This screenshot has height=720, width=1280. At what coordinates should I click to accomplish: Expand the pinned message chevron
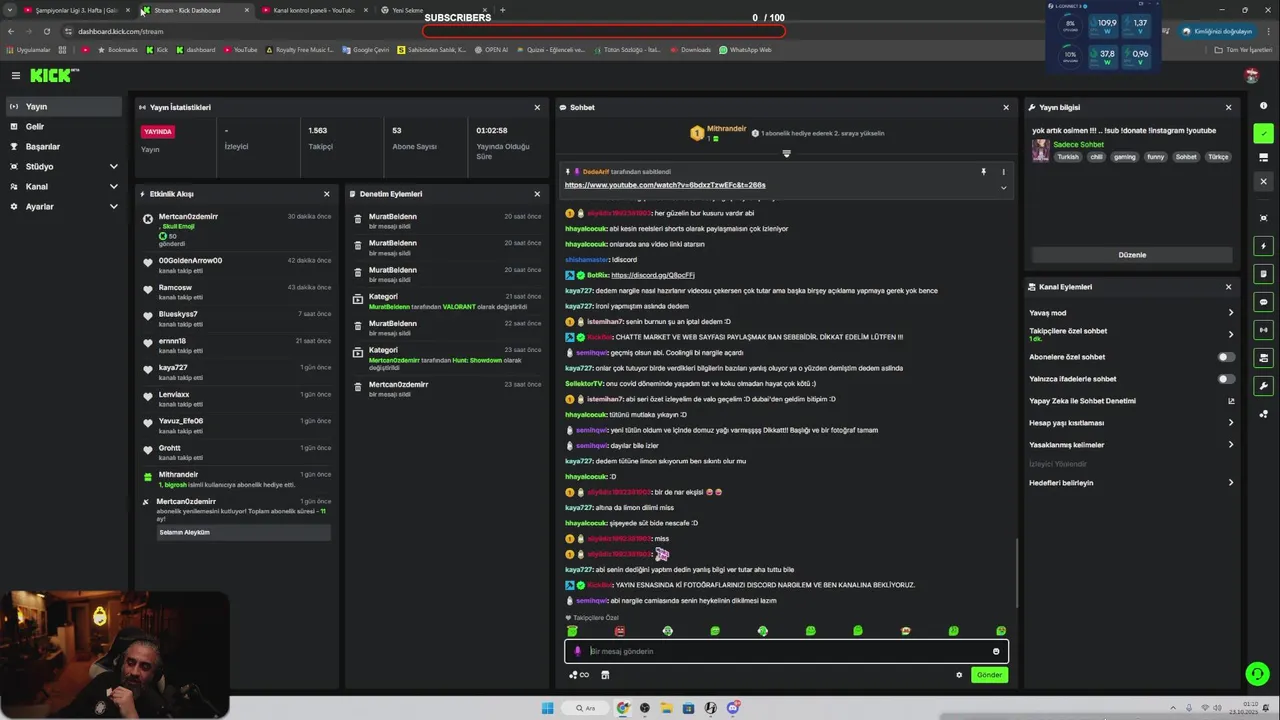(1003, 187)
